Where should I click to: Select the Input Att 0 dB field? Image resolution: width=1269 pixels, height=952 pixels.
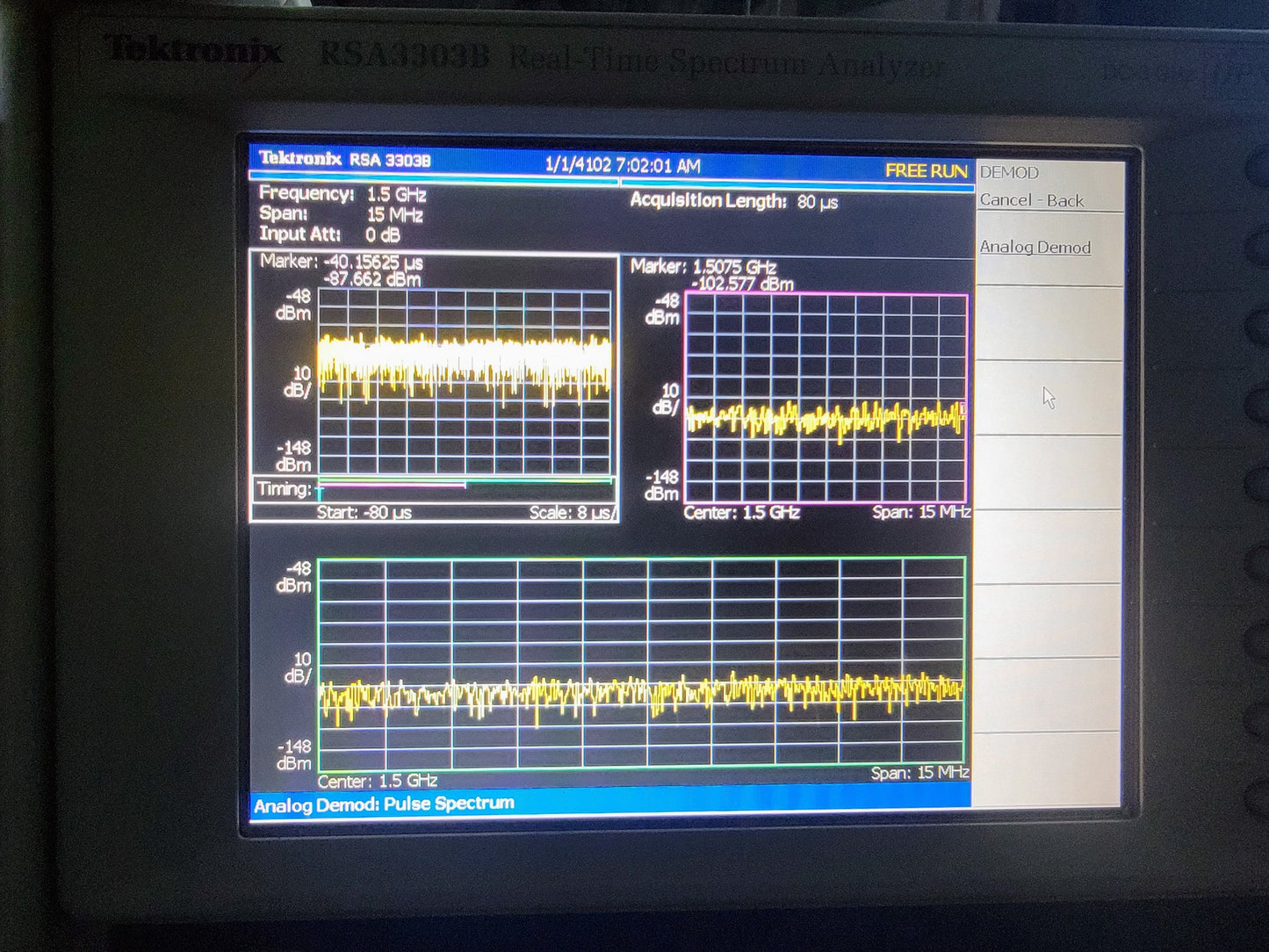[x=327, y=234]
